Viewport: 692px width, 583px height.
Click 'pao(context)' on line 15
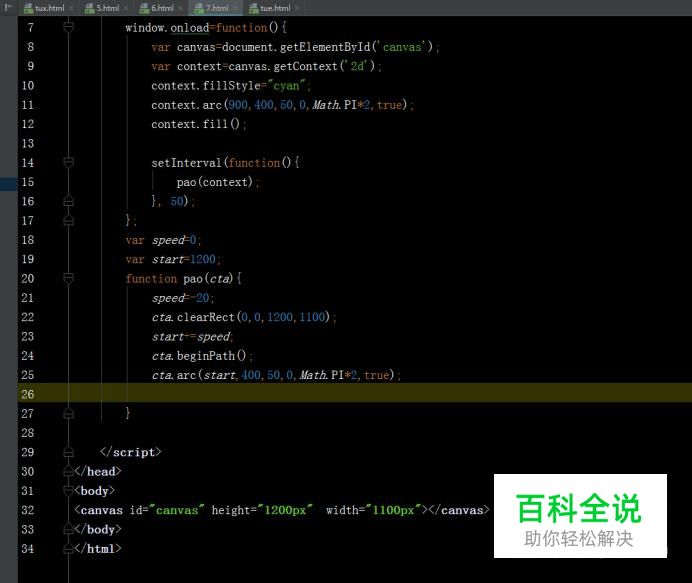(215, 182)
